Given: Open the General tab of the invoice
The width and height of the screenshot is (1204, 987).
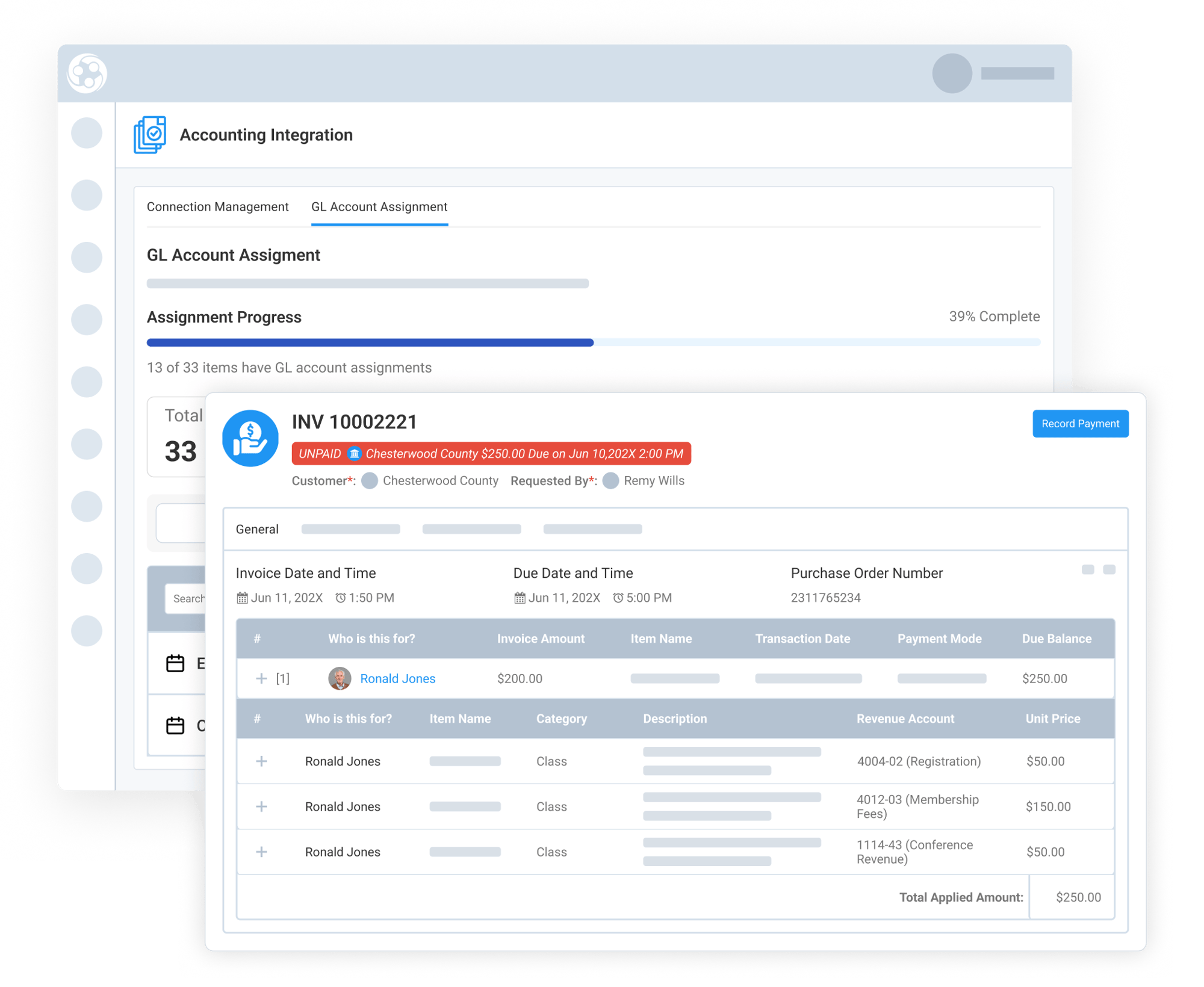Looking at the screenshot, I should [x=257, y=529].
